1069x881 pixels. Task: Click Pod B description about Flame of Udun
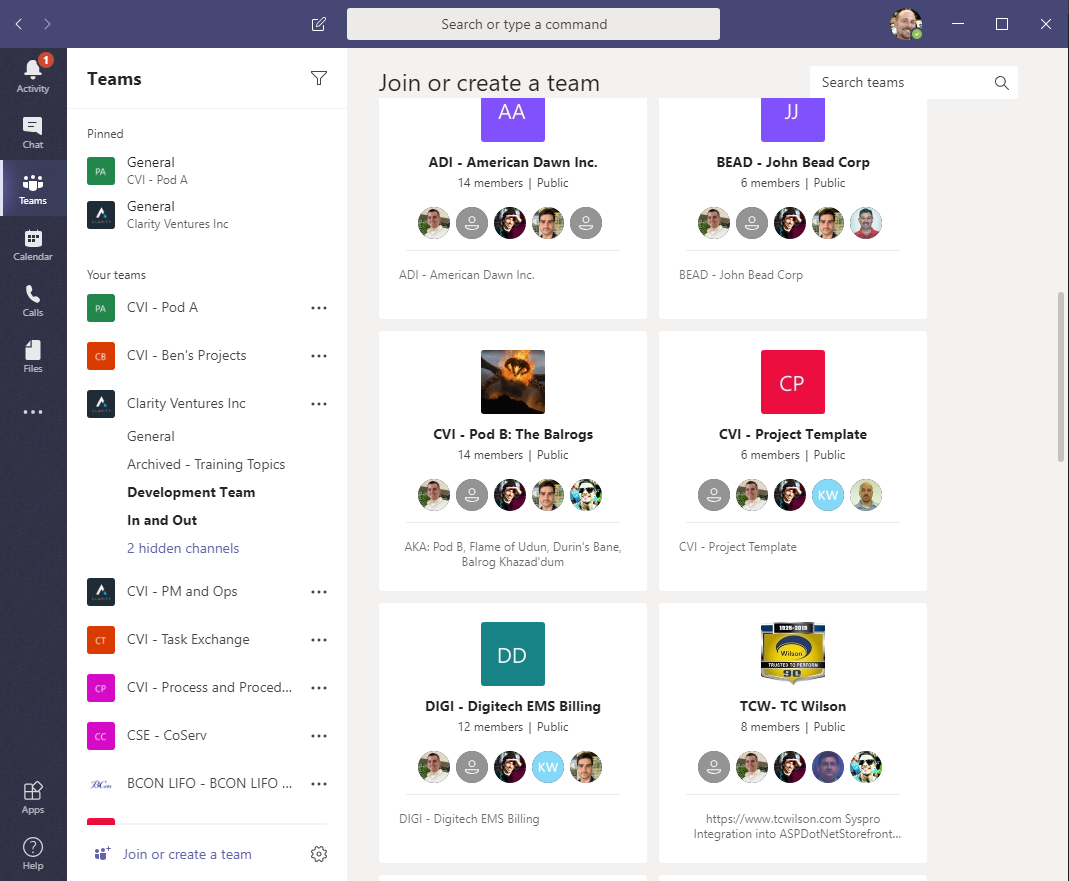pyautogui.click(x=513, y=554)
